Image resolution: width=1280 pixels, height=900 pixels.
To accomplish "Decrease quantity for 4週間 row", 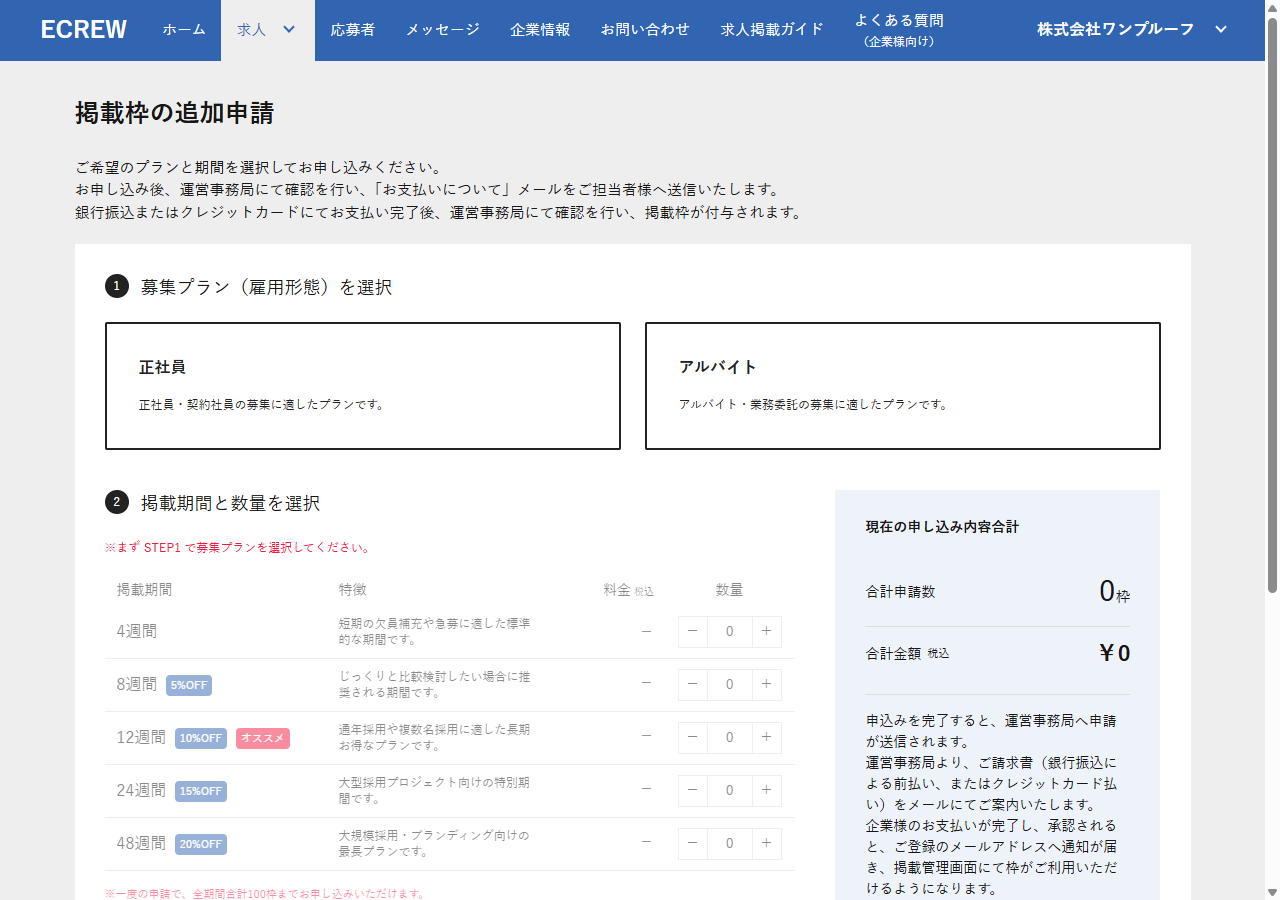I will click(693, 632).
